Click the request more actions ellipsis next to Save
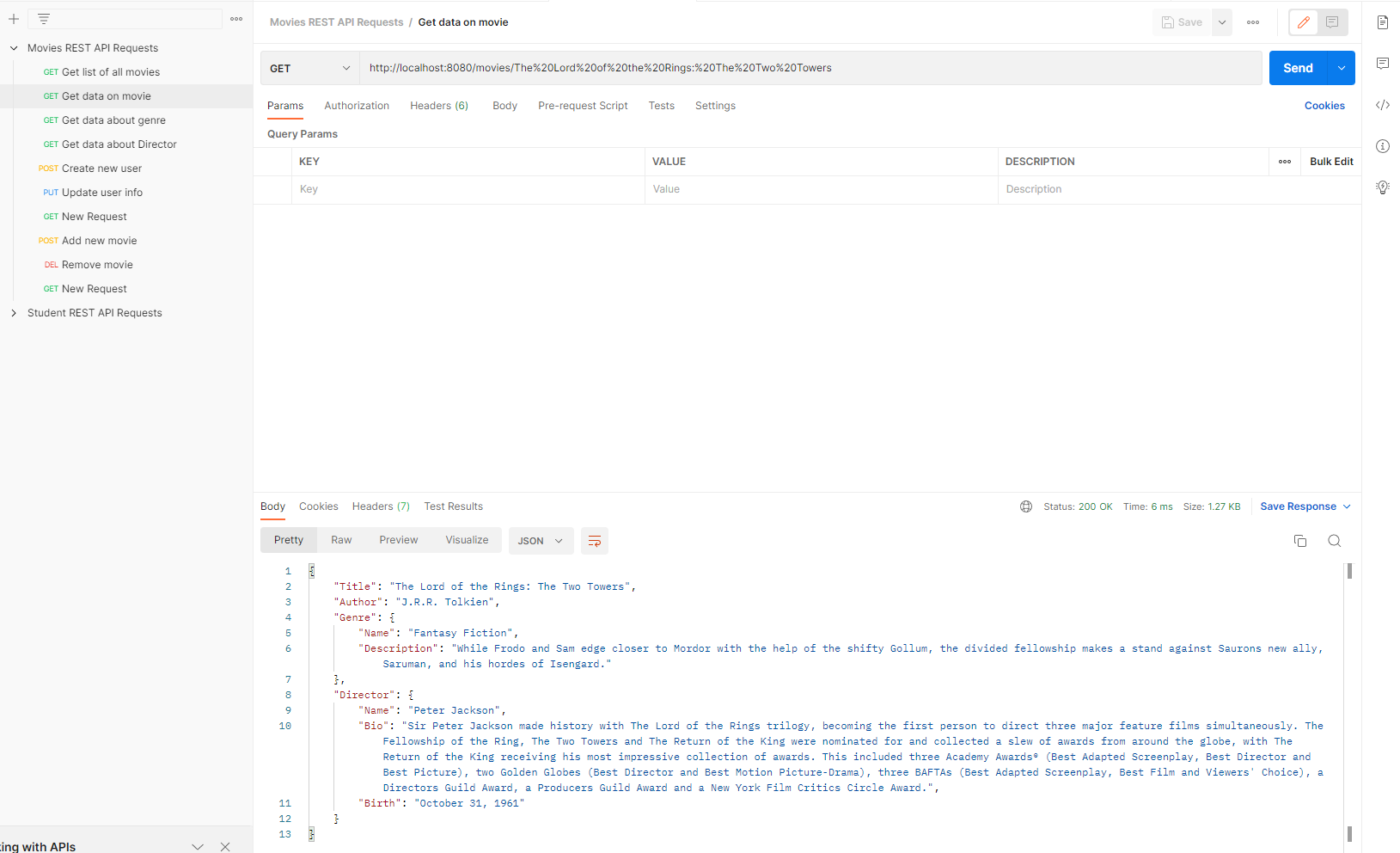This screenshot has height=853, width=1400. (x=1253, y=22)
